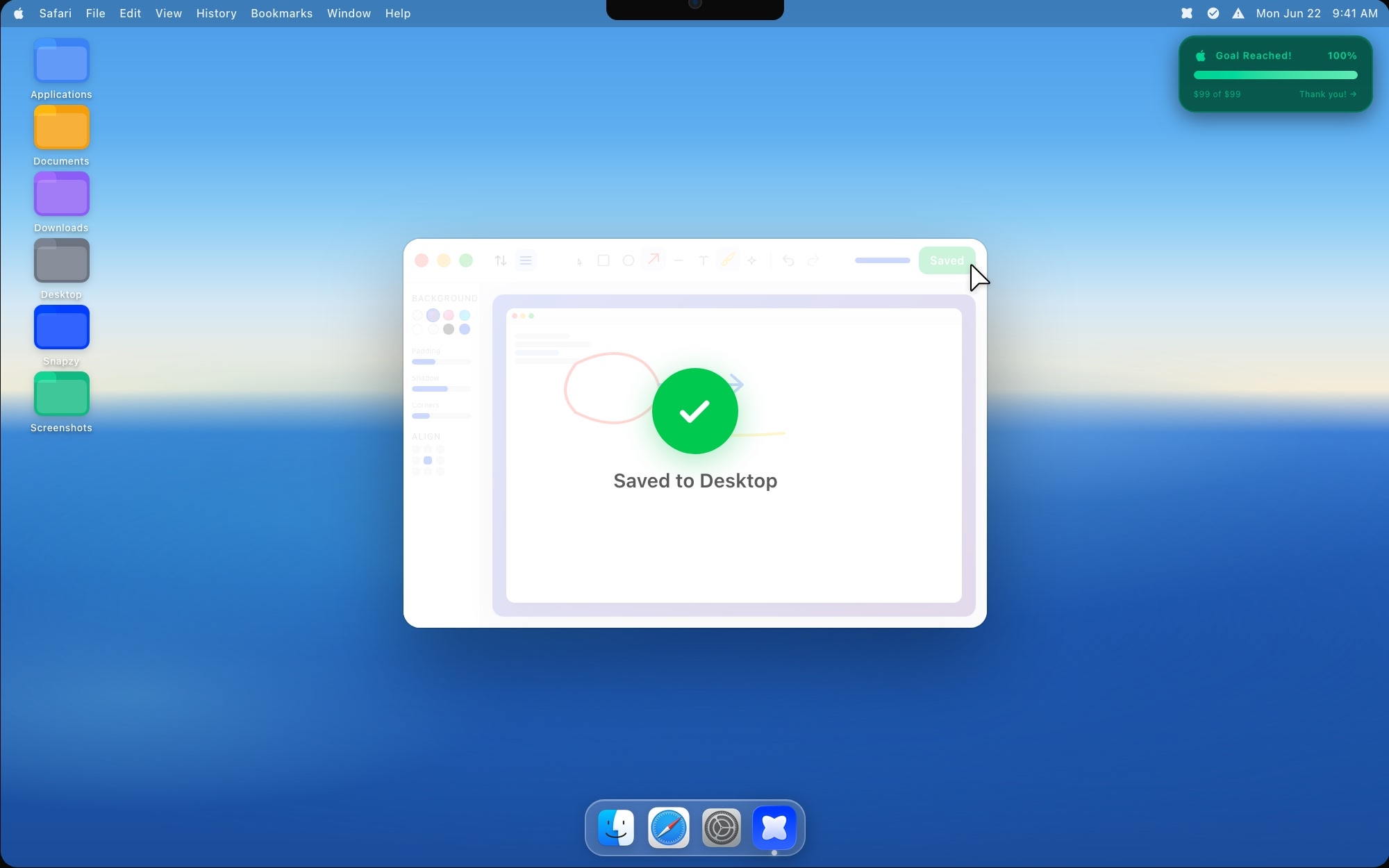Open the File menu
This screenshot has height=868, width=1389.
point(95,13)
